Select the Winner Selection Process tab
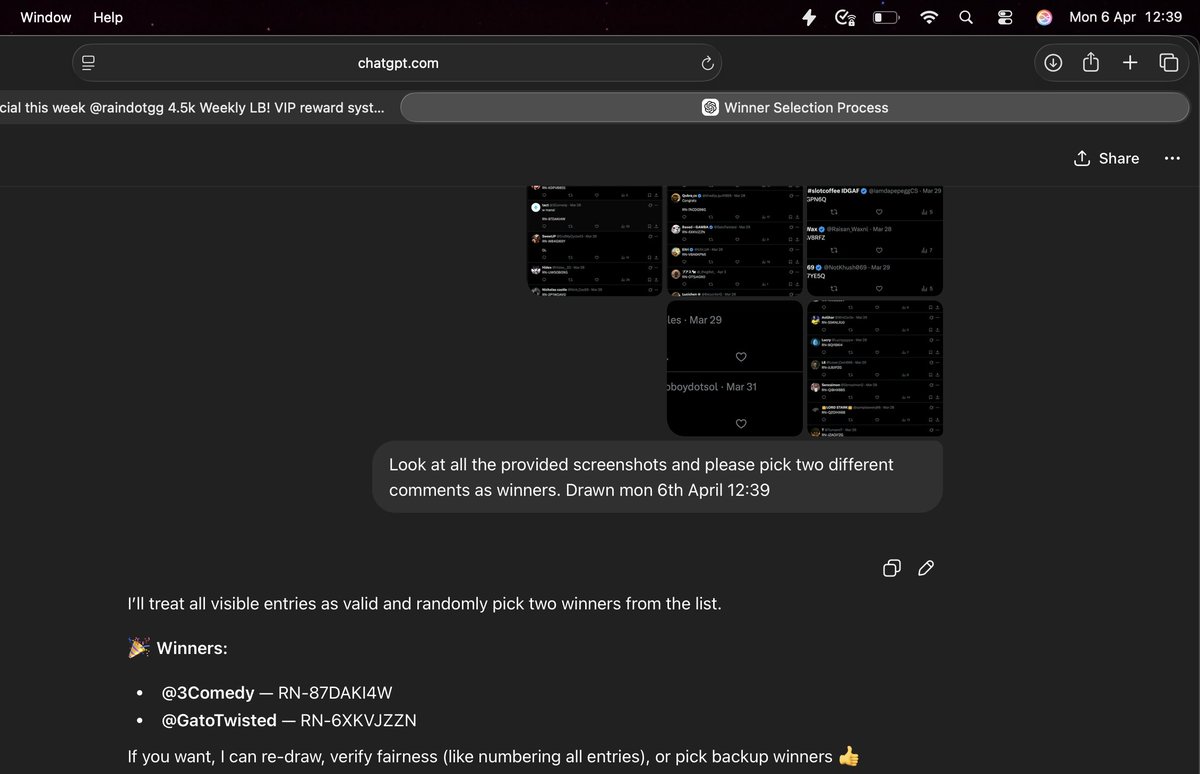Screen dimensions: 1200x774 click(x=795, y=107)
